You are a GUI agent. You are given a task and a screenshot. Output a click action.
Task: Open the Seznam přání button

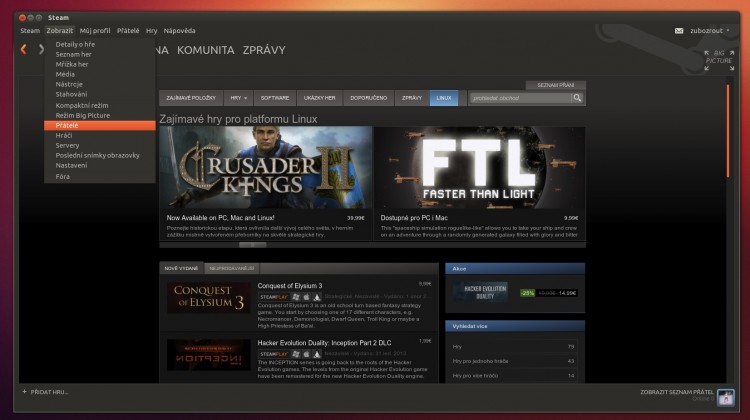(x=555, y=85)
